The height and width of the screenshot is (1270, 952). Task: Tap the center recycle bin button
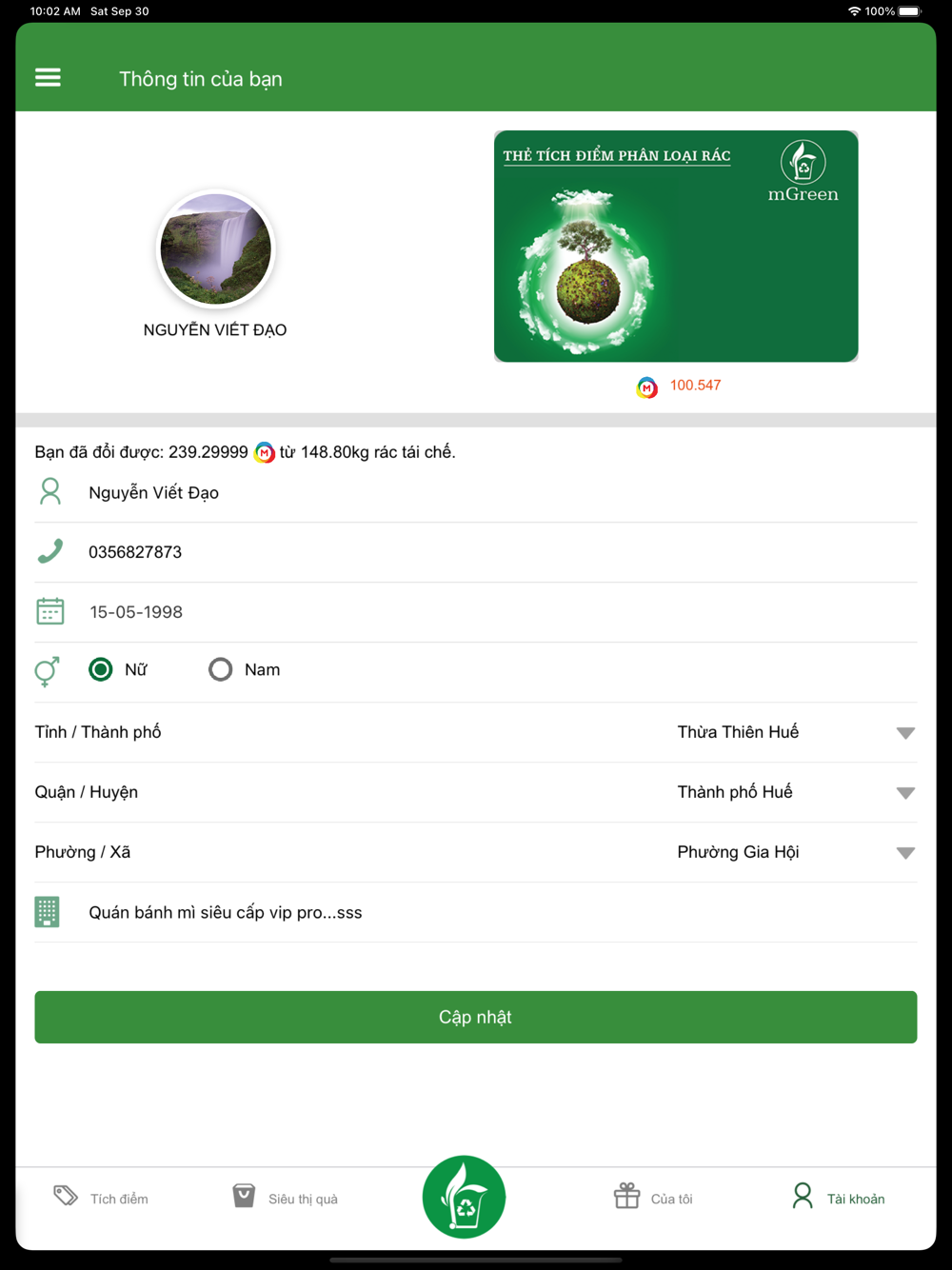(x=464, y=1197)
